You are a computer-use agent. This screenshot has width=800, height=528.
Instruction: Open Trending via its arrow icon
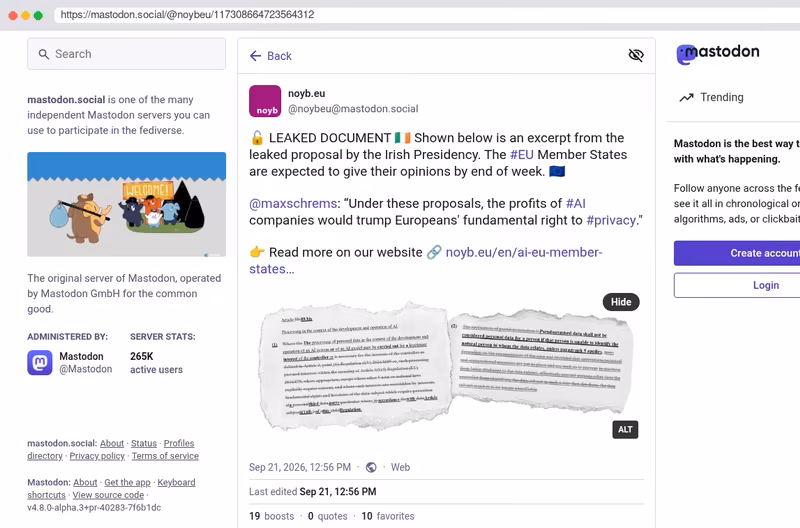pos(686,97)
